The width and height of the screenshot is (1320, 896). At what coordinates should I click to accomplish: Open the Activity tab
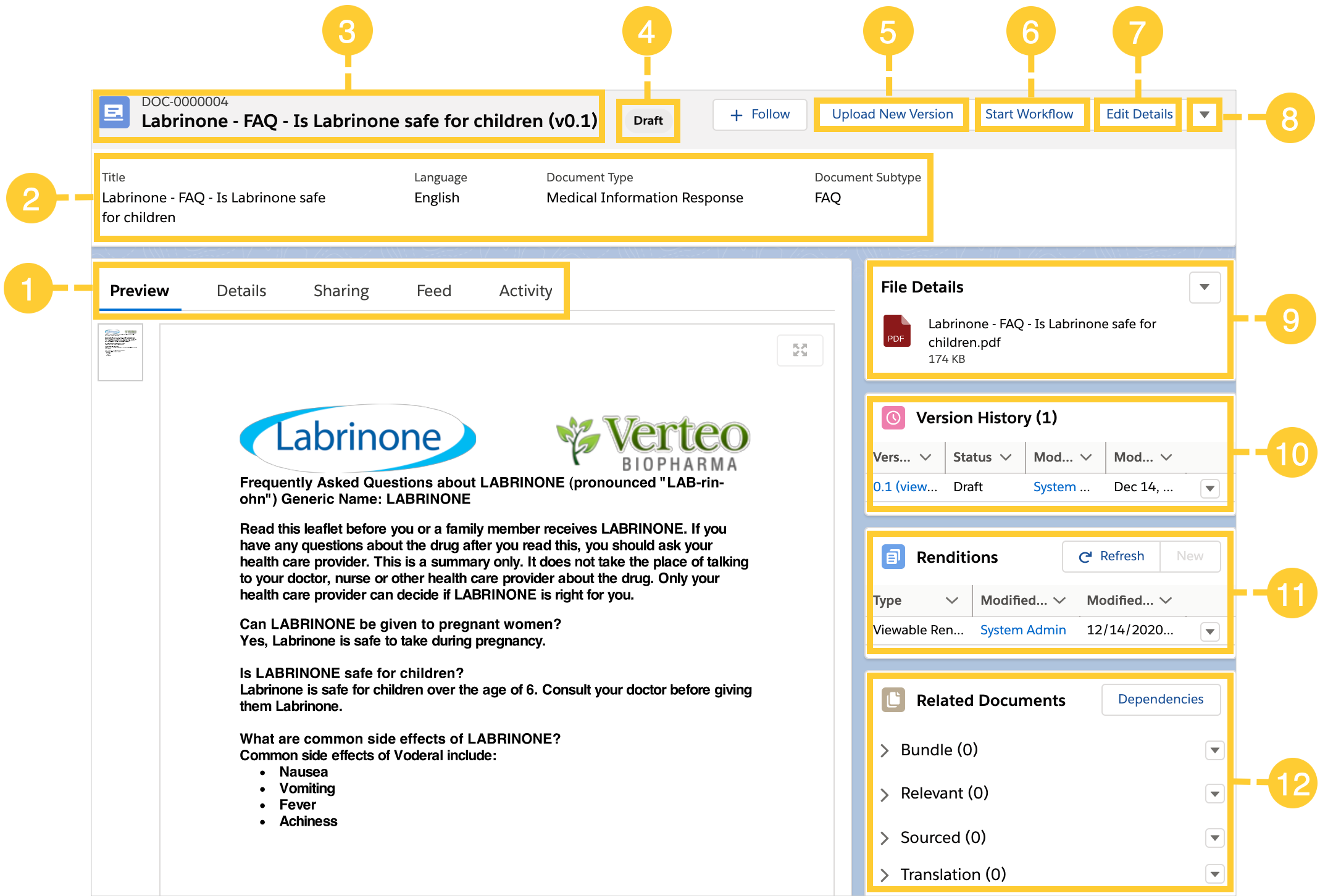[525, 291]
